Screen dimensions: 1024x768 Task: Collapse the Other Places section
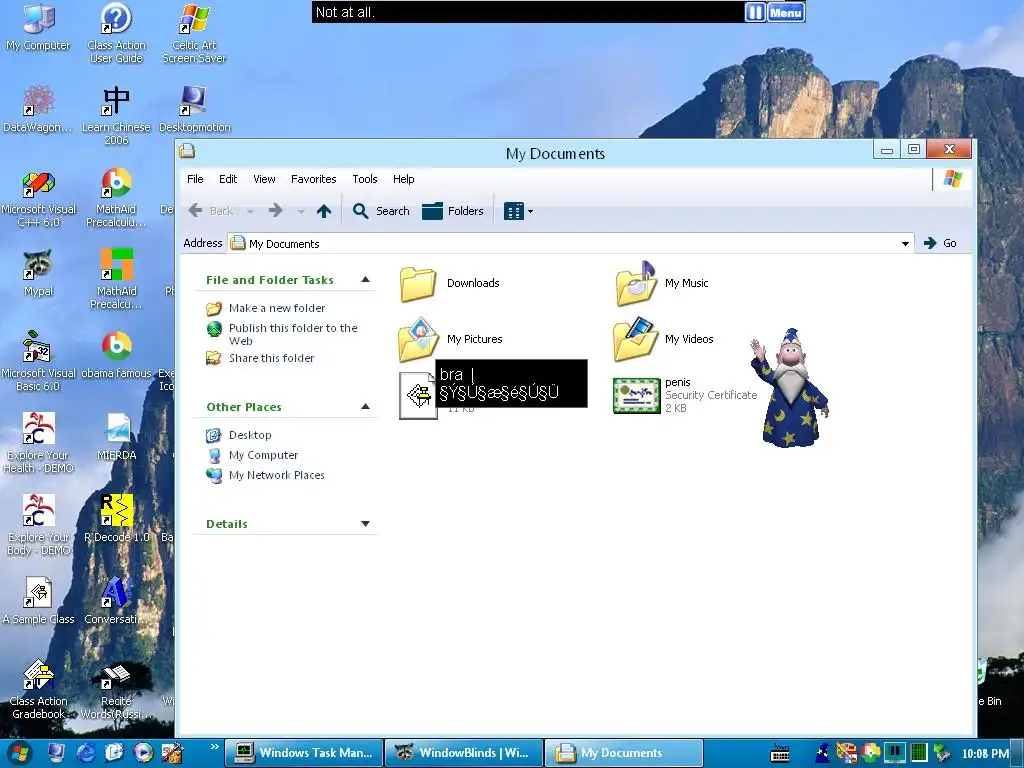(x=366, y=406)
